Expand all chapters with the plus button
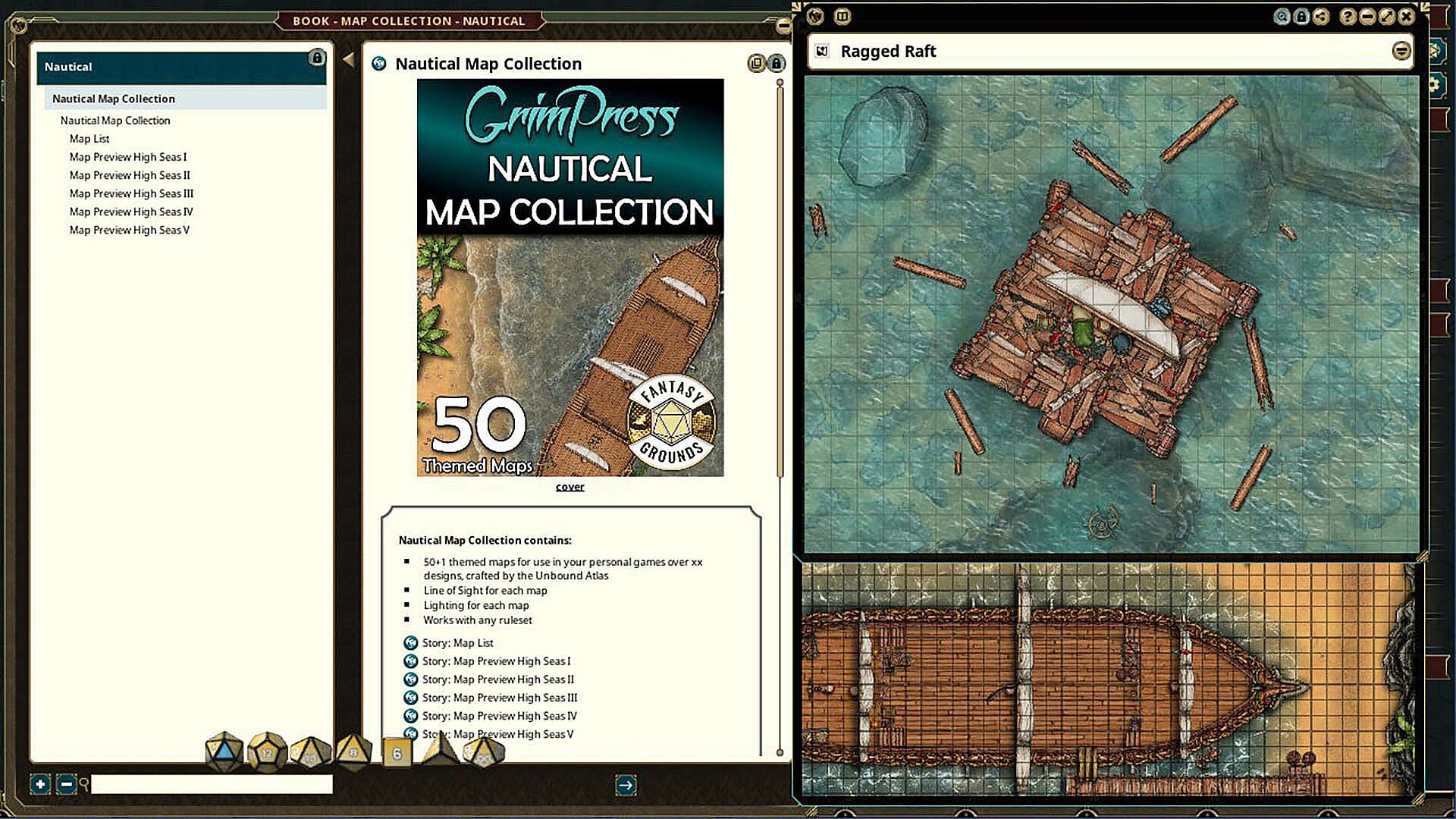 click(x=40, y=784)
